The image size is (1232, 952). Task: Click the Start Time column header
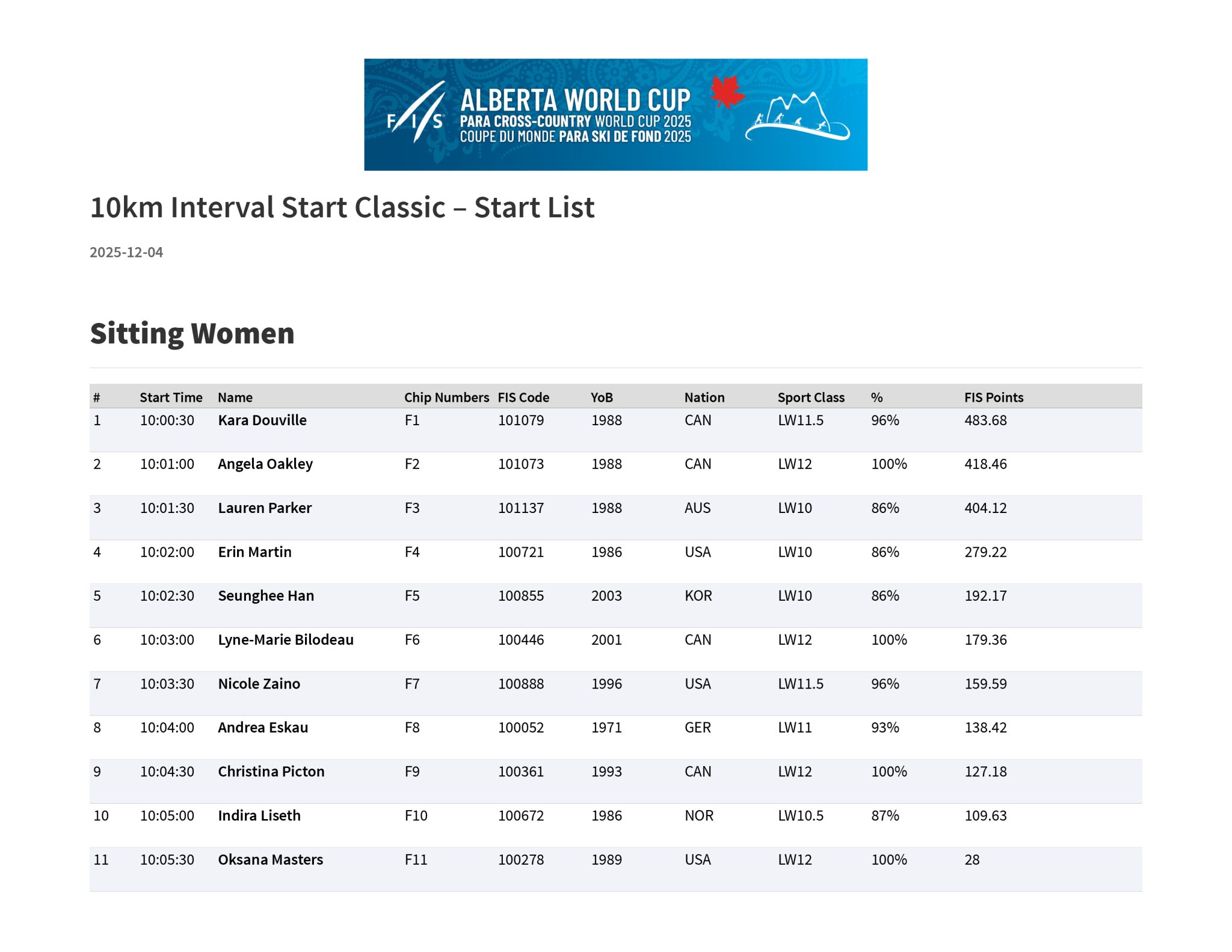pyautogui.click(x=171, y=398)
